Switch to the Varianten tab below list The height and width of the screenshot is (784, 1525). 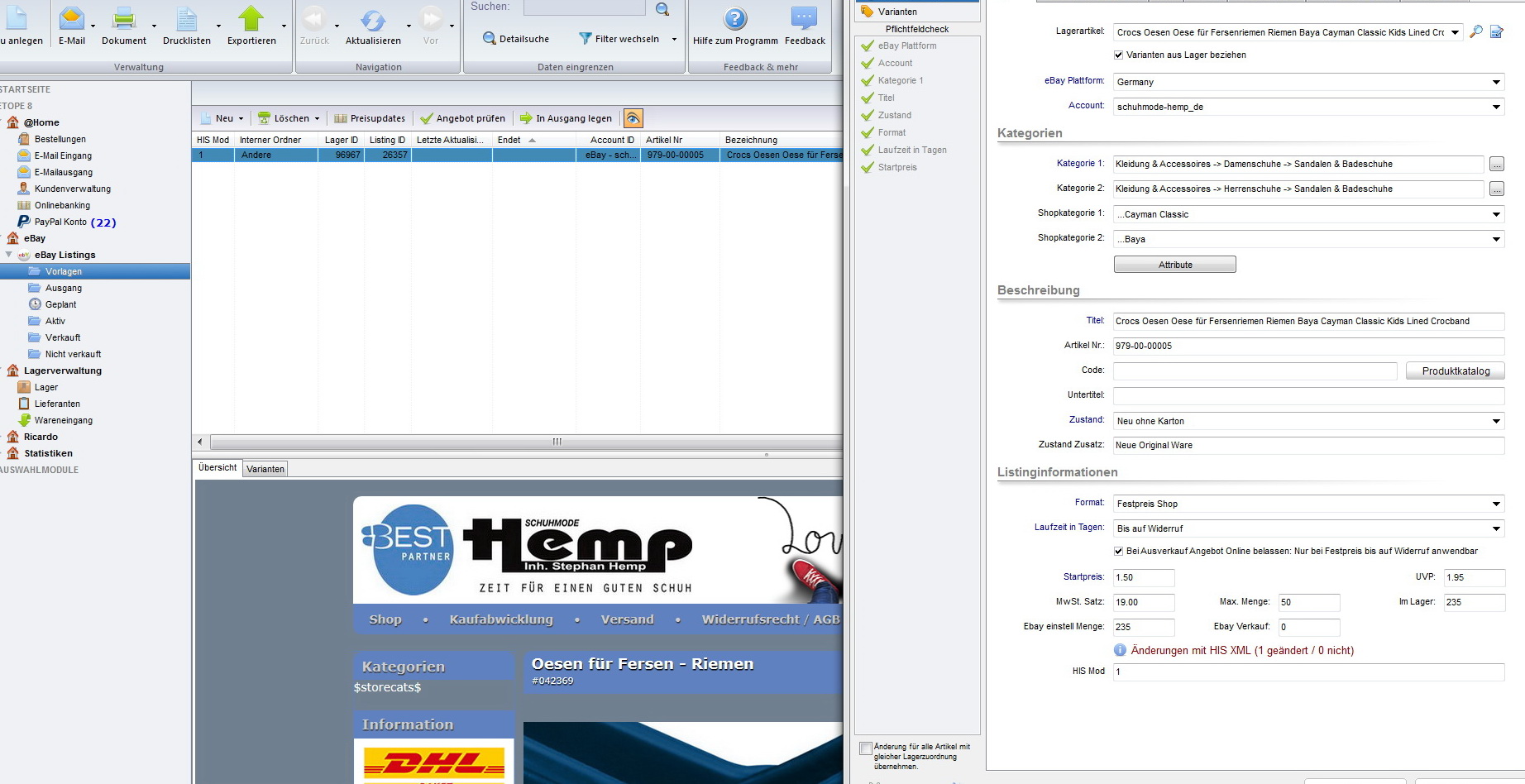pos(265,469)
